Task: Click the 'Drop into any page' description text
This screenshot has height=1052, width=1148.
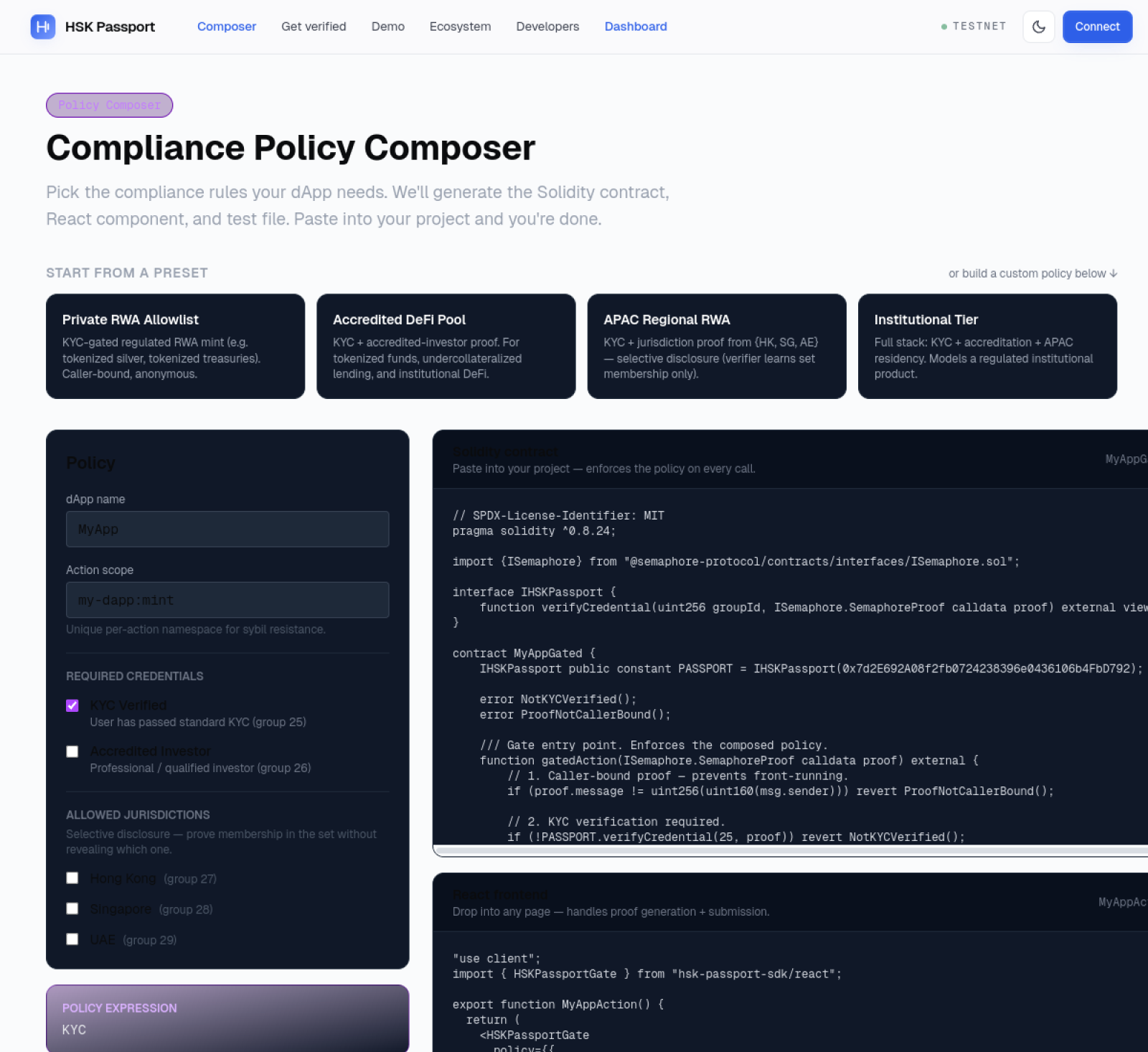Action: (611, 911)
